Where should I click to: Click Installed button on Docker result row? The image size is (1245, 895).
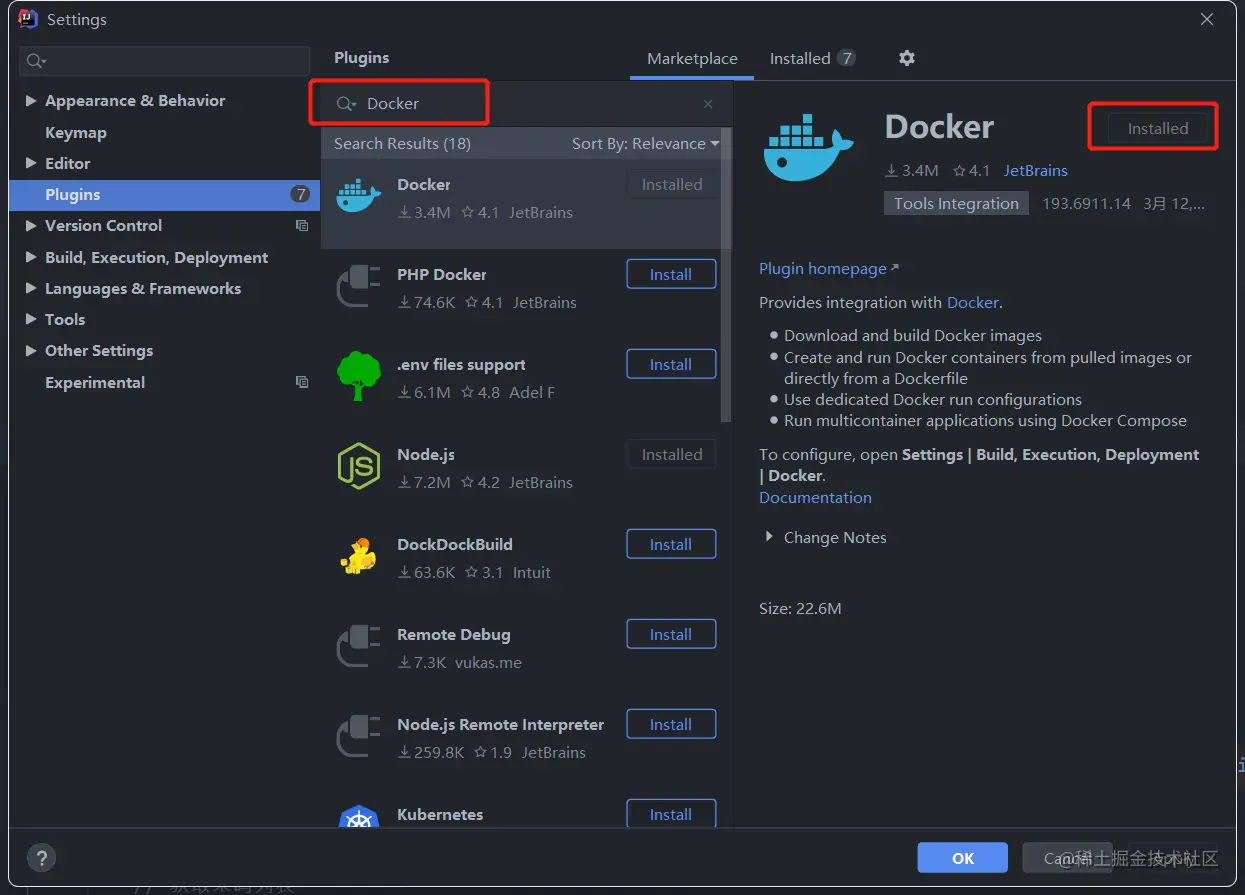click(x=671, y=184)
